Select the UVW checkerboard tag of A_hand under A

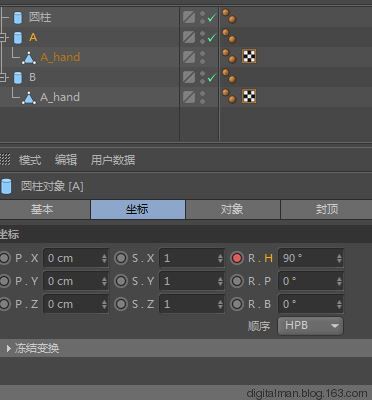tap(249, 56)
